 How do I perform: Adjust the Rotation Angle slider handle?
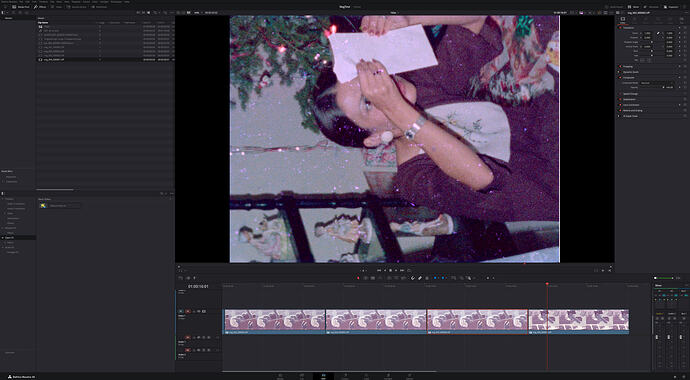652,42
